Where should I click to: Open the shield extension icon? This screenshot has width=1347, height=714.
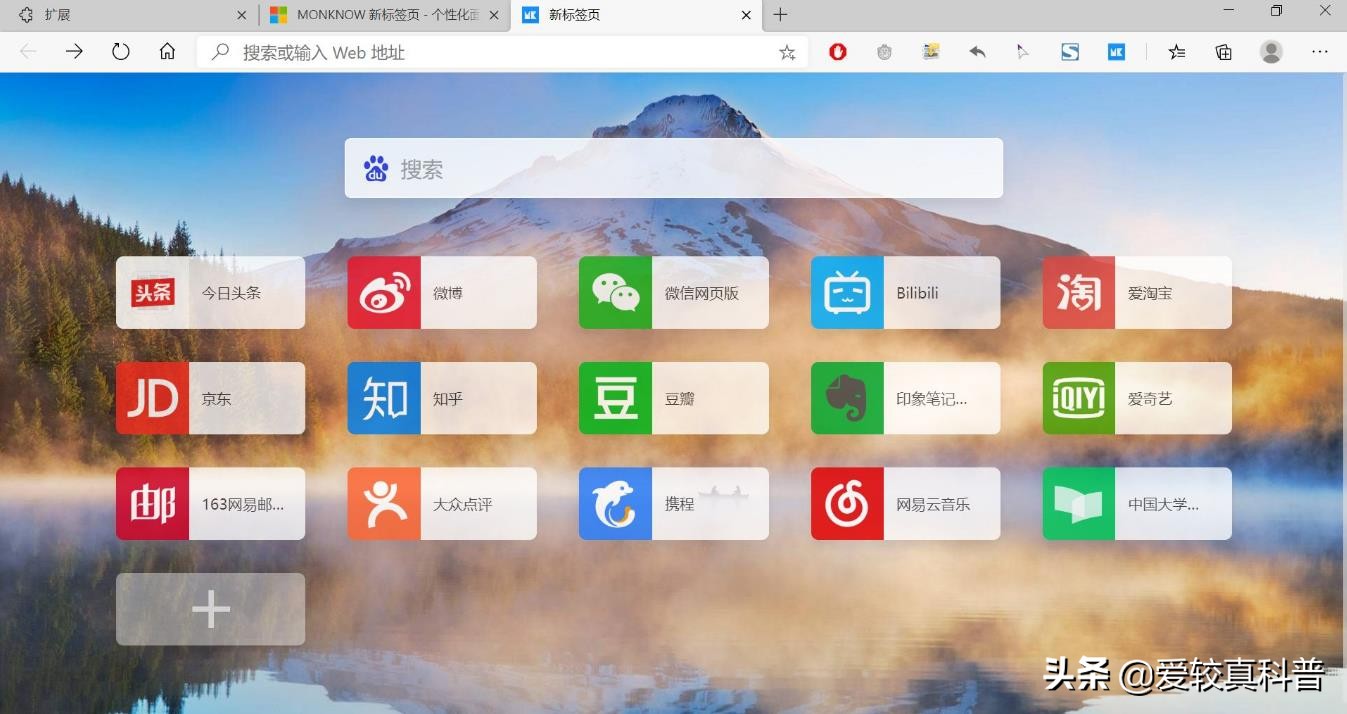[884, 51]
